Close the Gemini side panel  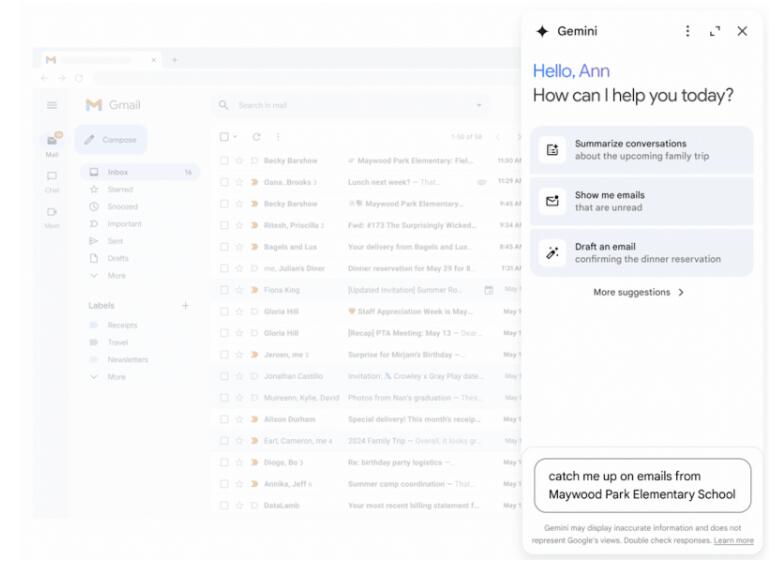pos(742,31)
